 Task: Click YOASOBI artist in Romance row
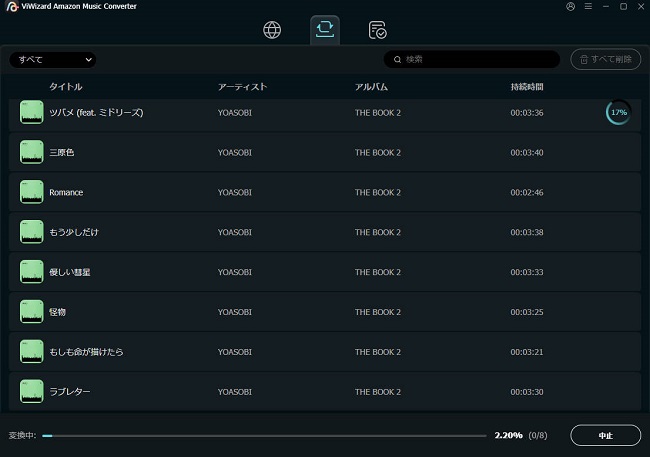[235, 192]
